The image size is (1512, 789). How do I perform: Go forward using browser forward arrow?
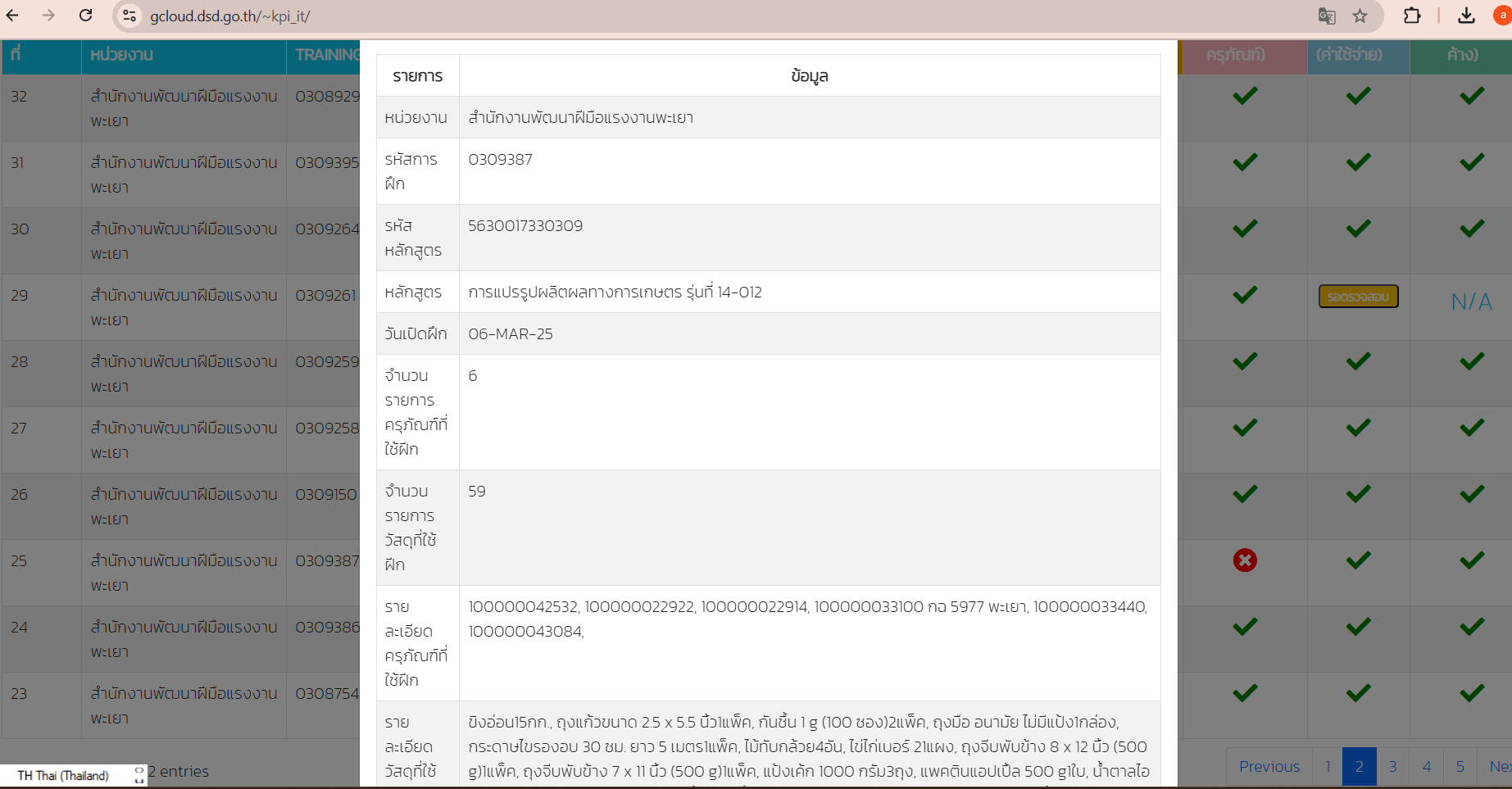click(x=48, y=16)
